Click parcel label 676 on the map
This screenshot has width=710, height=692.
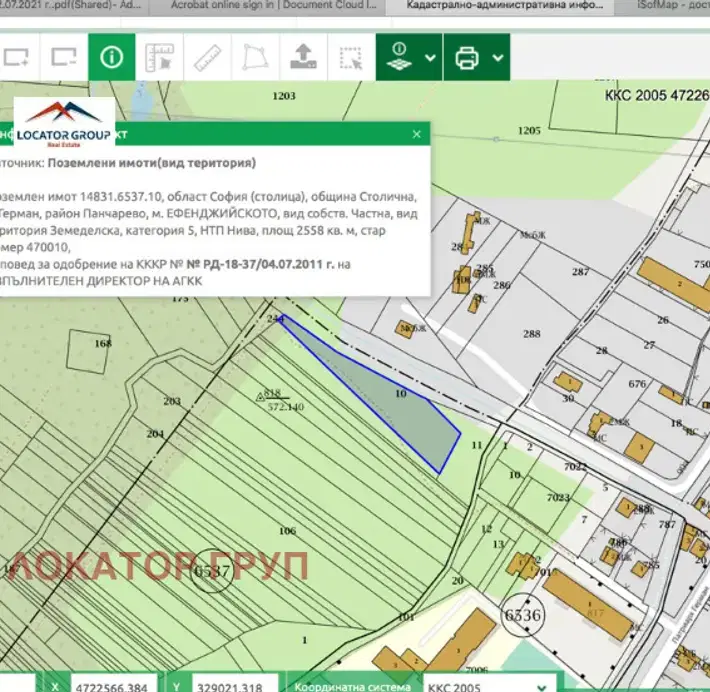pos(637,384)
